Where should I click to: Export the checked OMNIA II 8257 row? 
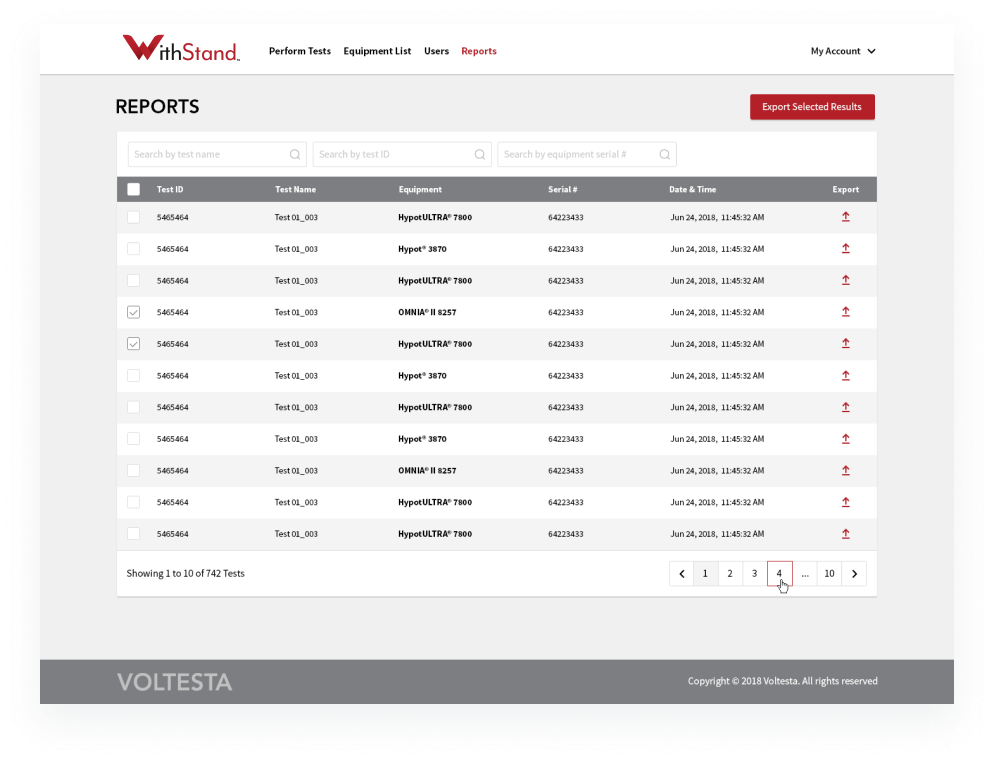(845, 312)
